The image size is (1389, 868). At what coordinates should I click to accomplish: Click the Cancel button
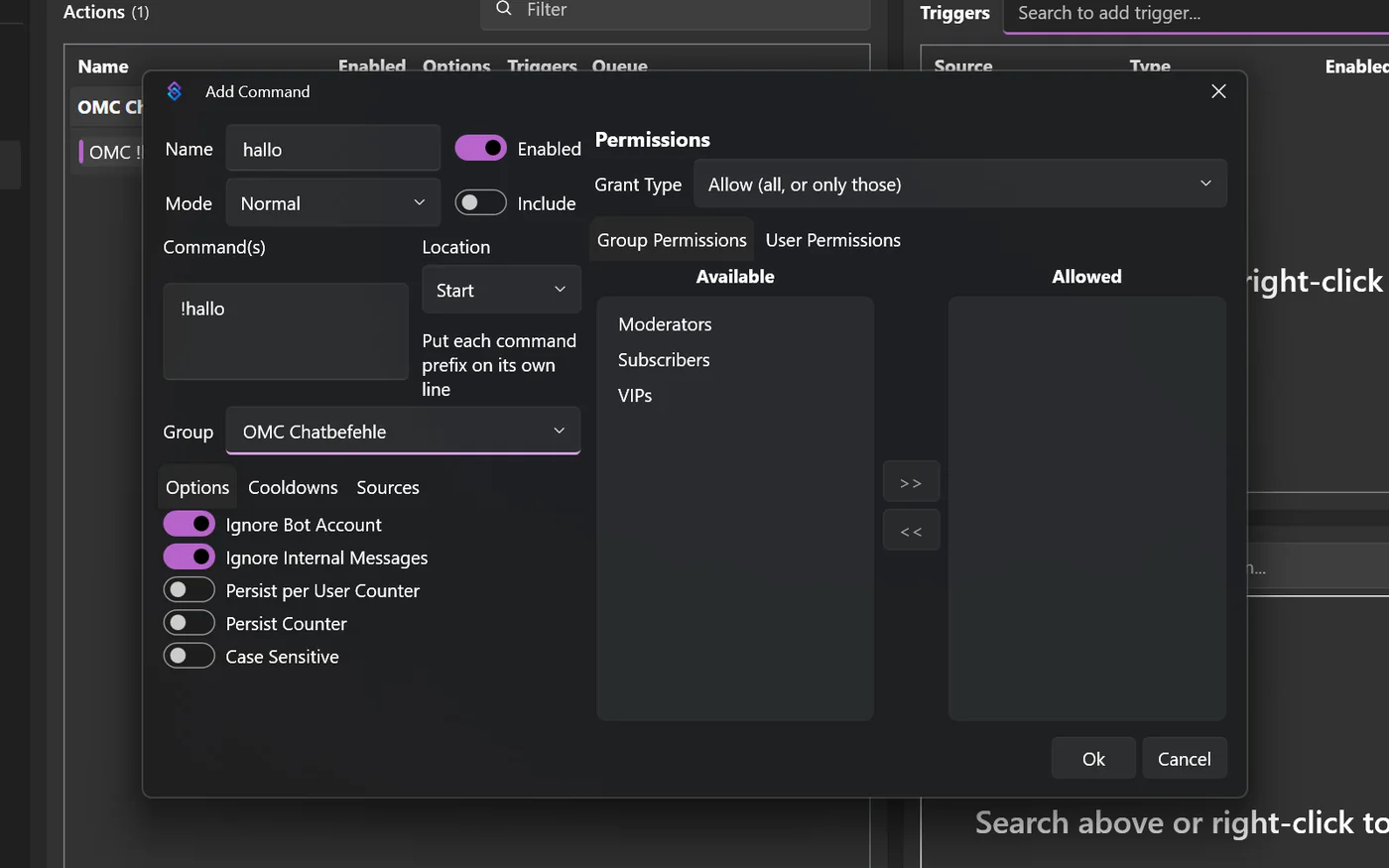tap(1185, 758)
